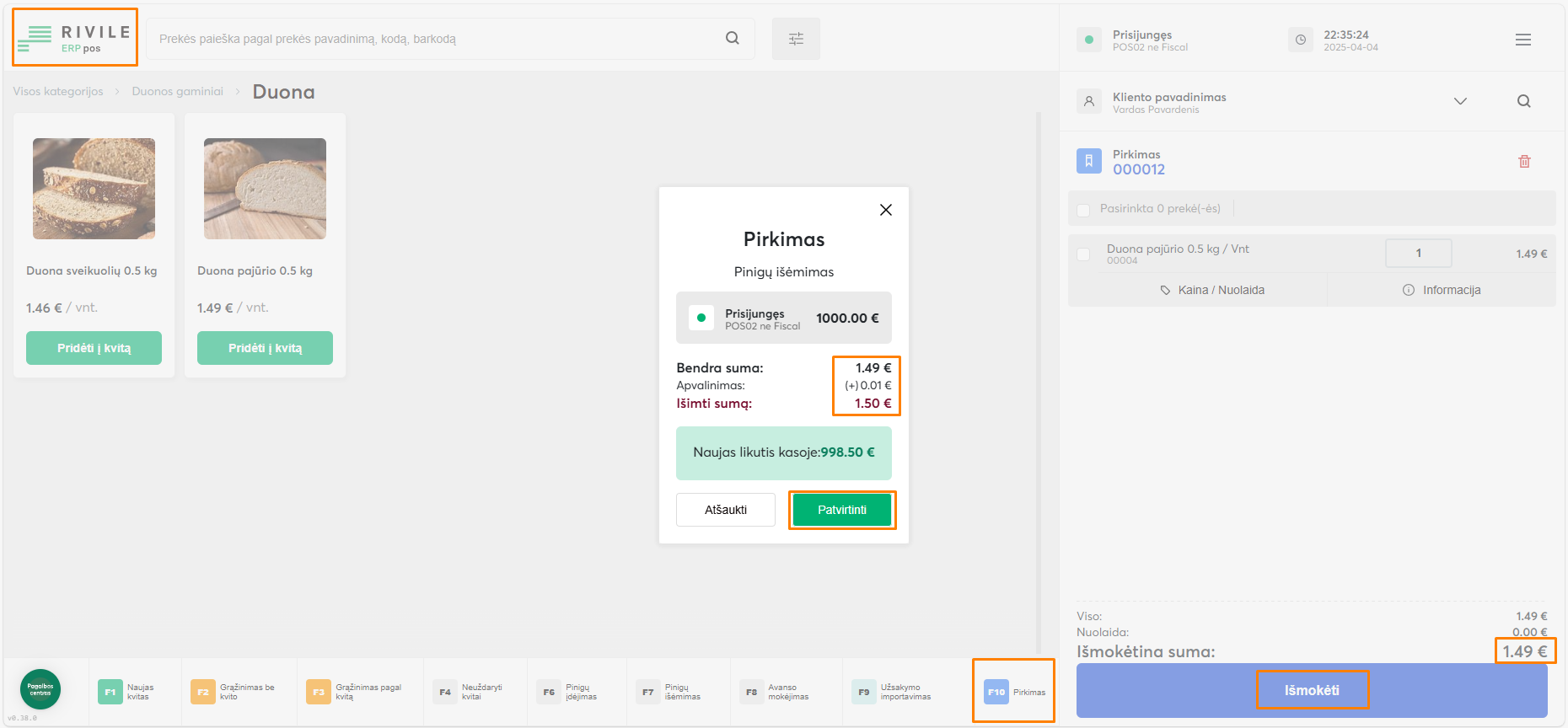Check the Duona pajūrio 0.5 kg item checkbox

(x=1083, y=254)
